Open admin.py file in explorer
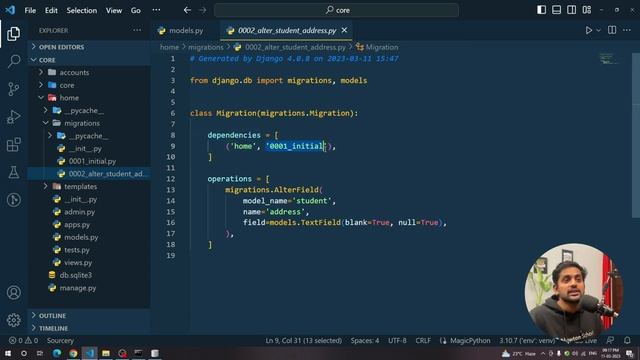The width and height of the screenshot is (640, 360). pyautogui.click(x=79, y=211)
